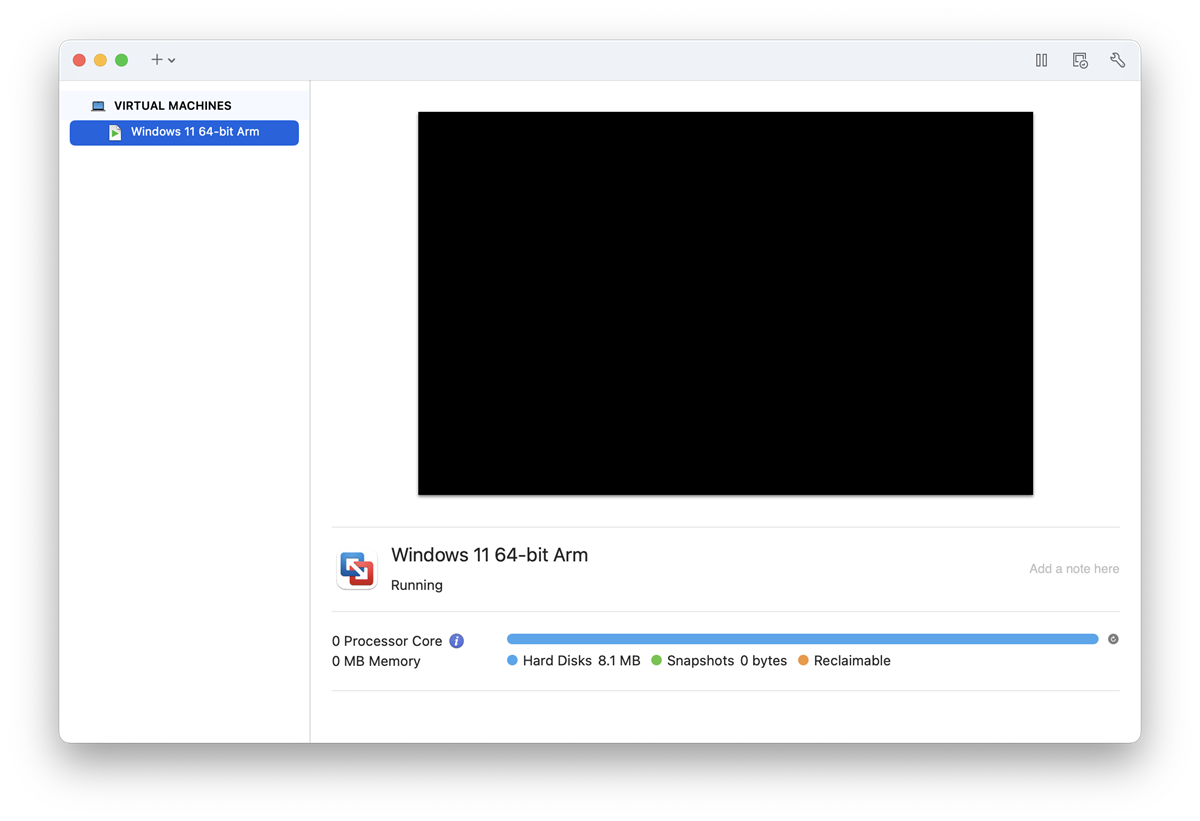Image resolution: width=1200 pixels, height=821 pixels.
Task: Click the Virtual Machines sidebar header
Action: click(x=172, y=105)
